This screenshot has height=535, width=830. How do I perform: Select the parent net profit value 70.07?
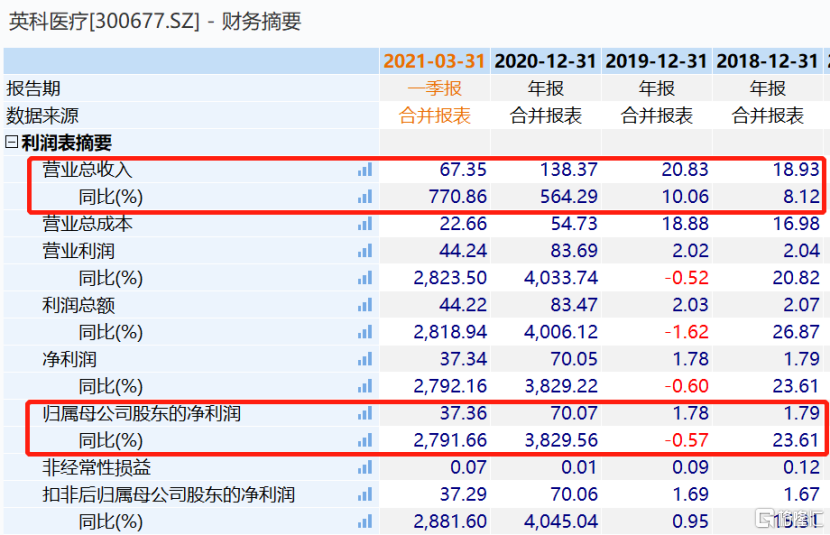(574, 413)
